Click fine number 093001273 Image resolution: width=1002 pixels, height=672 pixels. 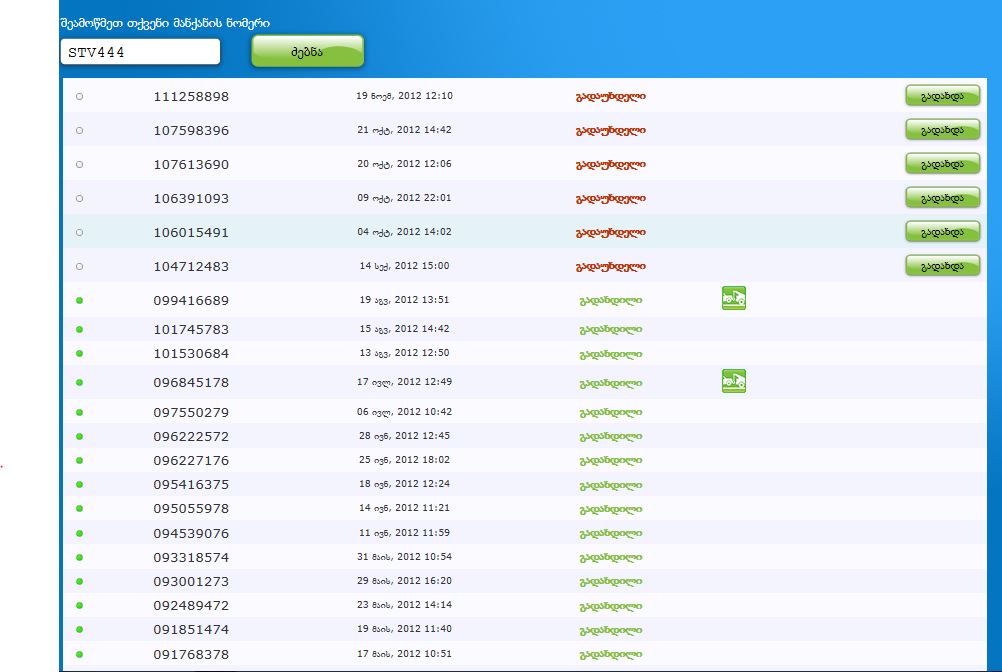click(x=191, y=581)
